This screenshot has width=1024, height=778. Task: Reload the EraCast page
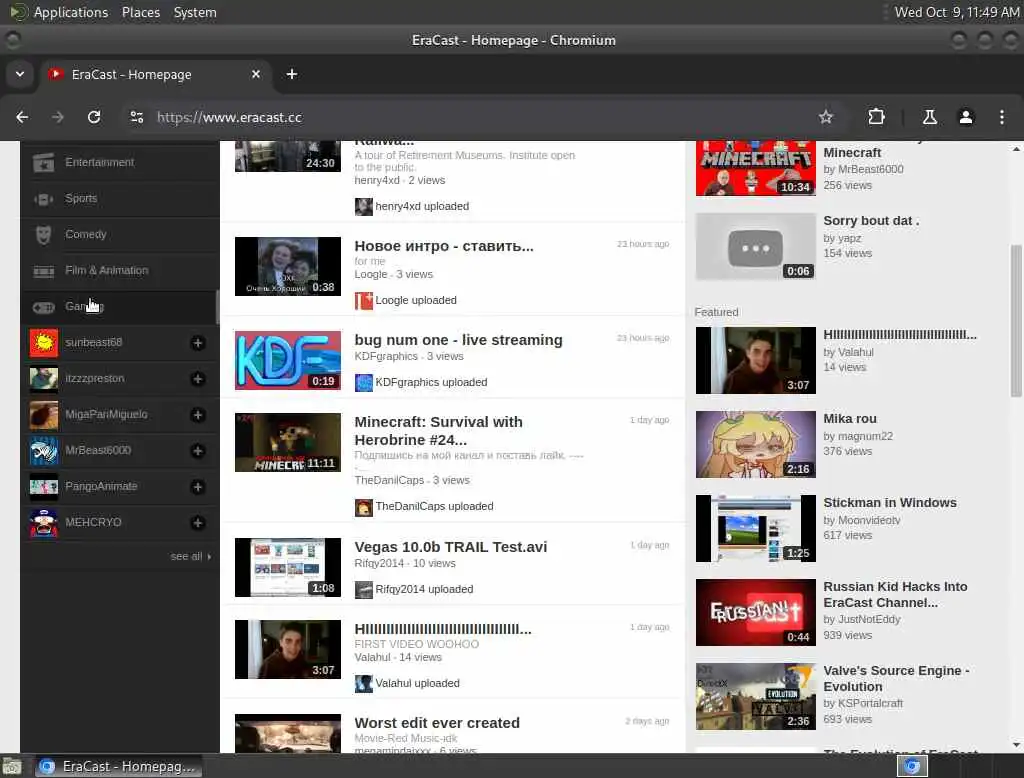tap(94, 117)
